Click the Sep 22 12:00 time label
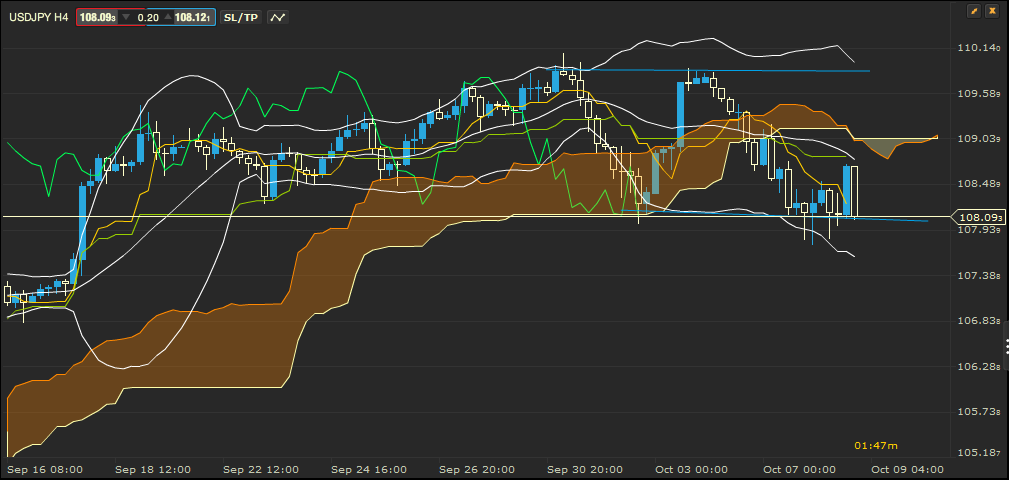Screen dimensions: 1009x480 coord(261,469)
